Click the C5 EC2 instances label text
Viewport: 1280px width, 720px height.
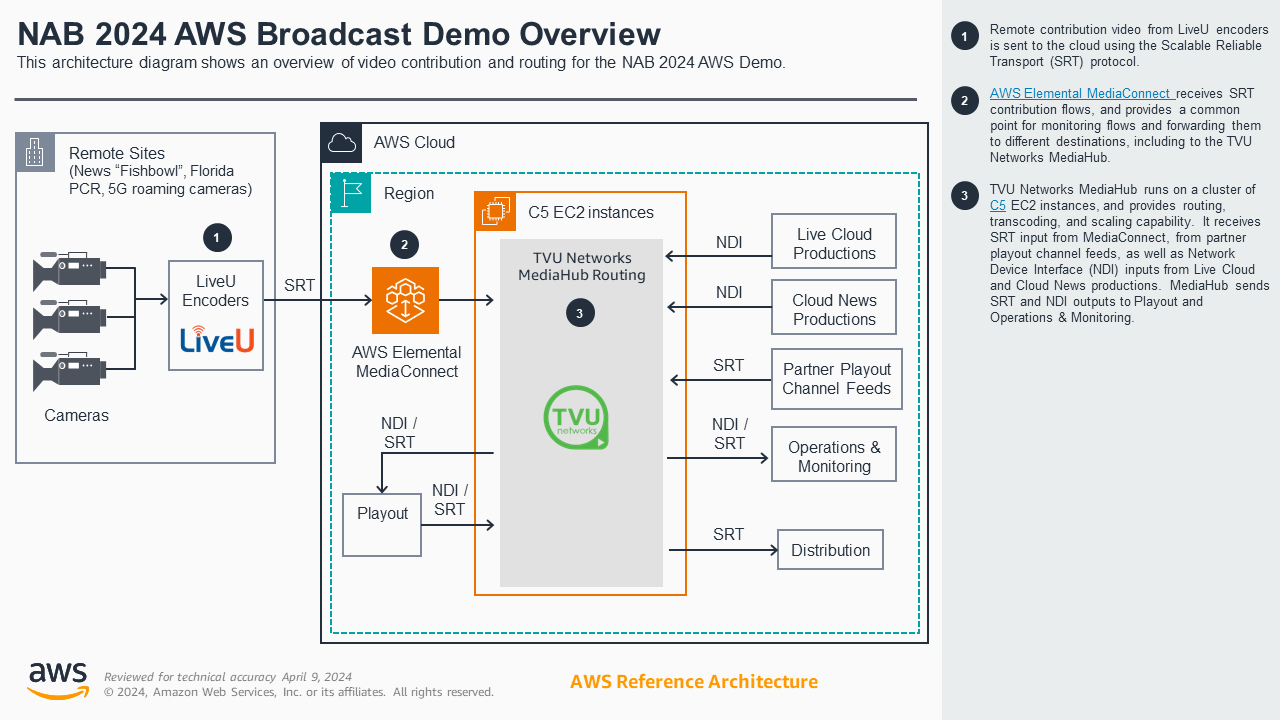591,212
